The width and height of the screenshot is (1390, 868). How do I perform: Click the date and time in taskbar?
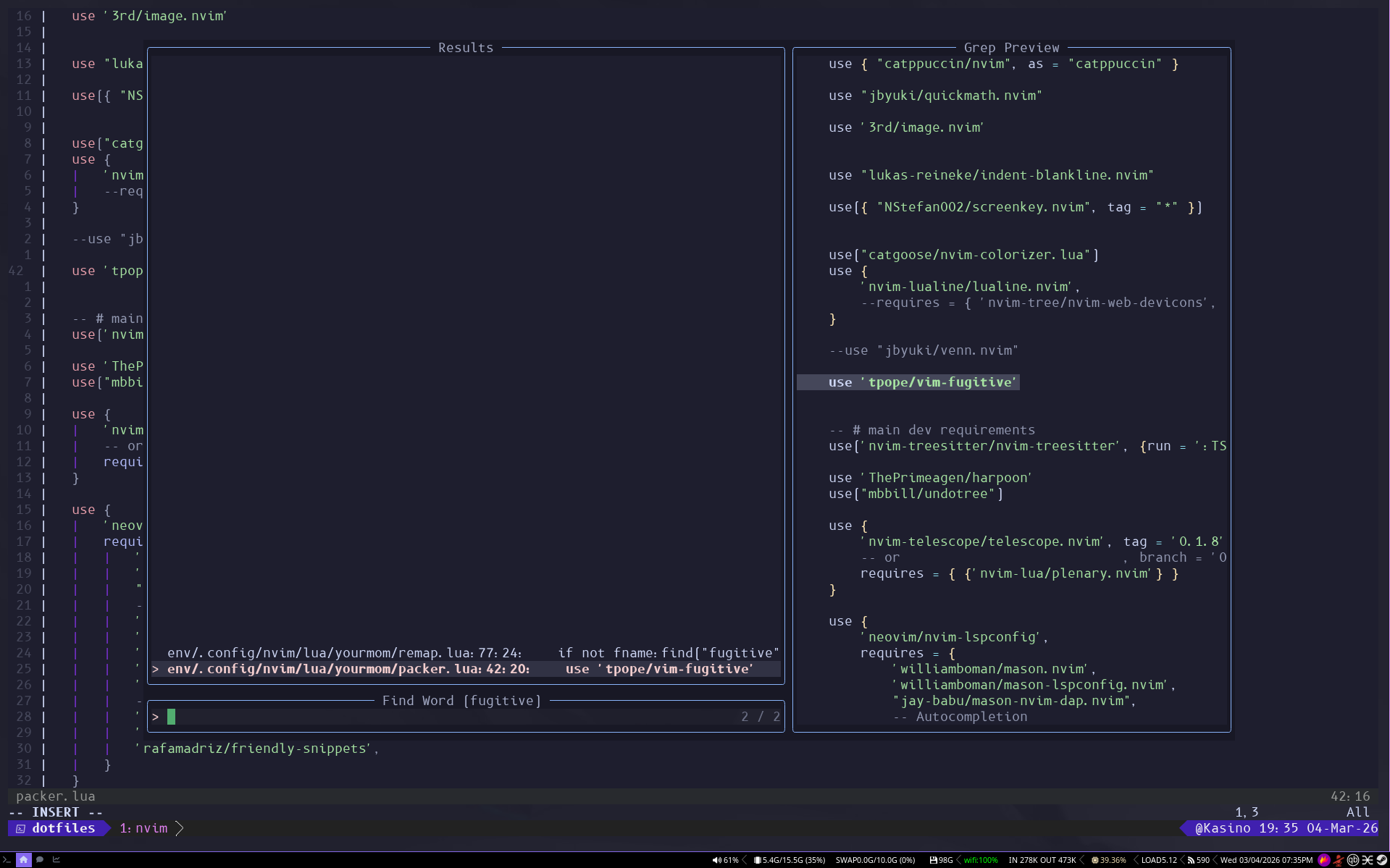coord(1266,860)
